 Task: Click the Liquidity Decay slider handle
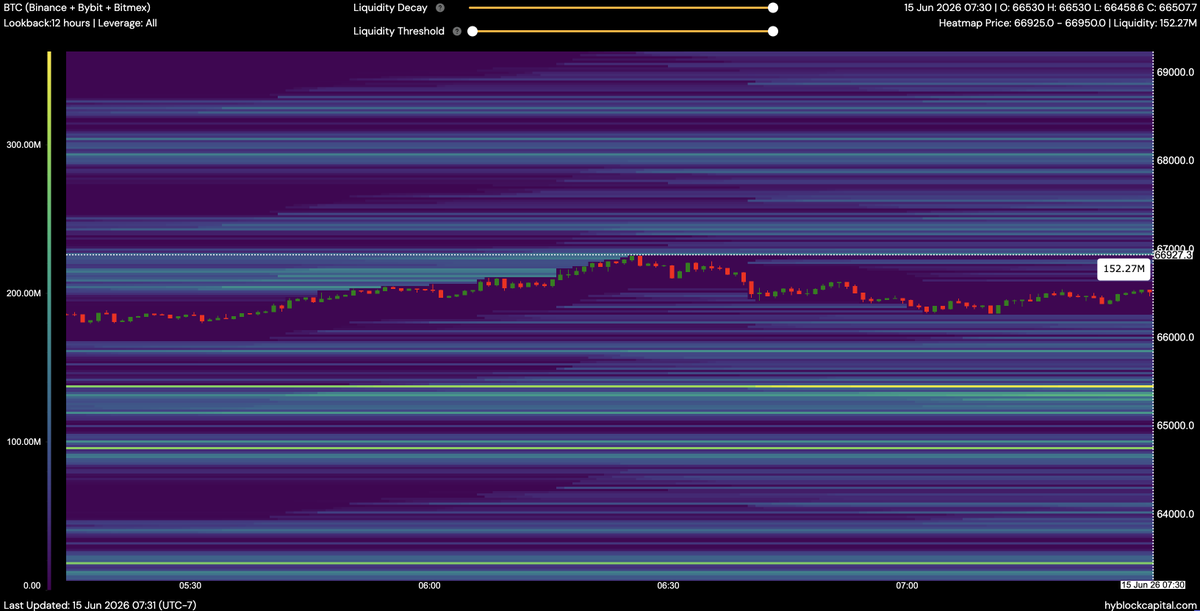[x=773, y=8]
